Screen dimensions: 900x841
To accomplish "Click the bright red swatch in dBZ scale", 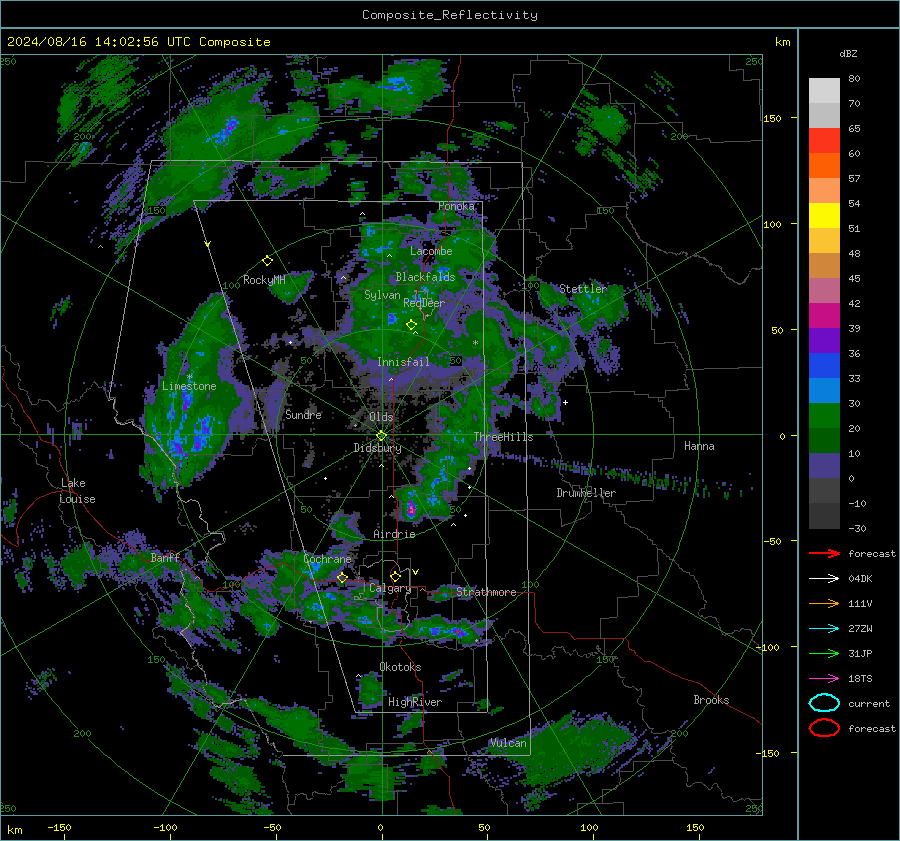I will 824,141.
